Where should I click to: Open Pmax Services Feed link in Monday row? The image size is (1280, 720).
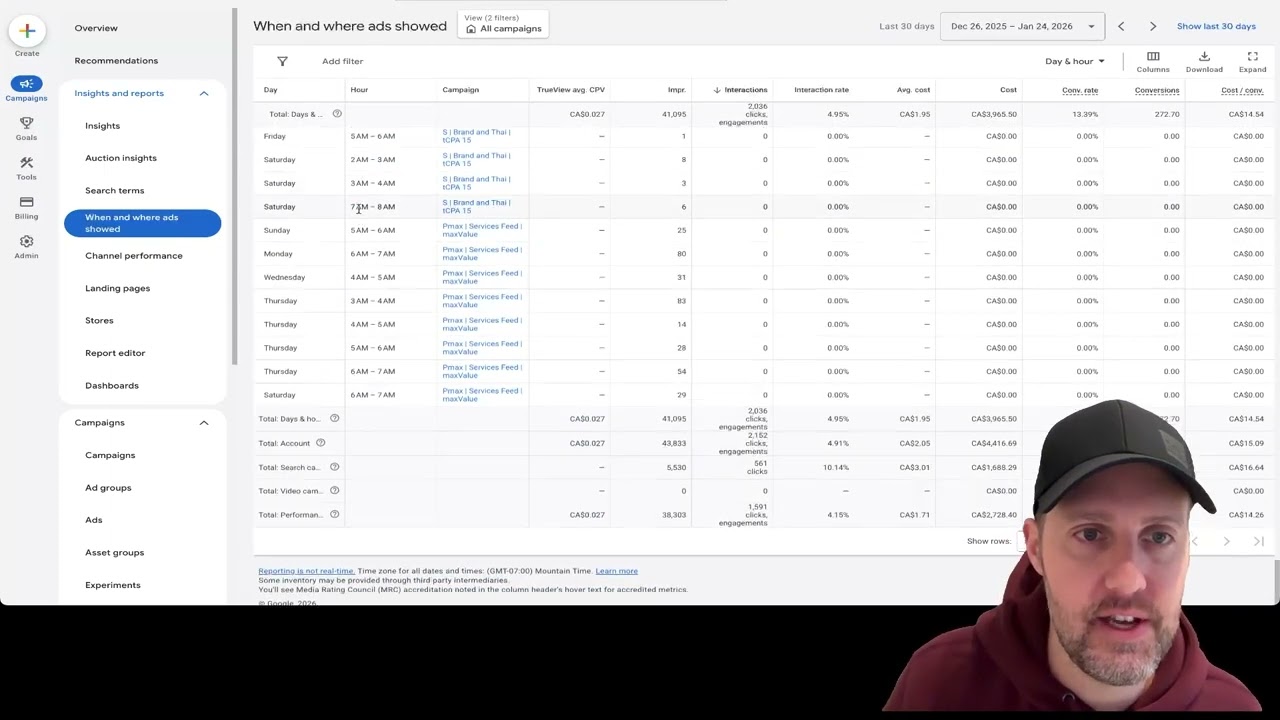click(x=482, y=254)
